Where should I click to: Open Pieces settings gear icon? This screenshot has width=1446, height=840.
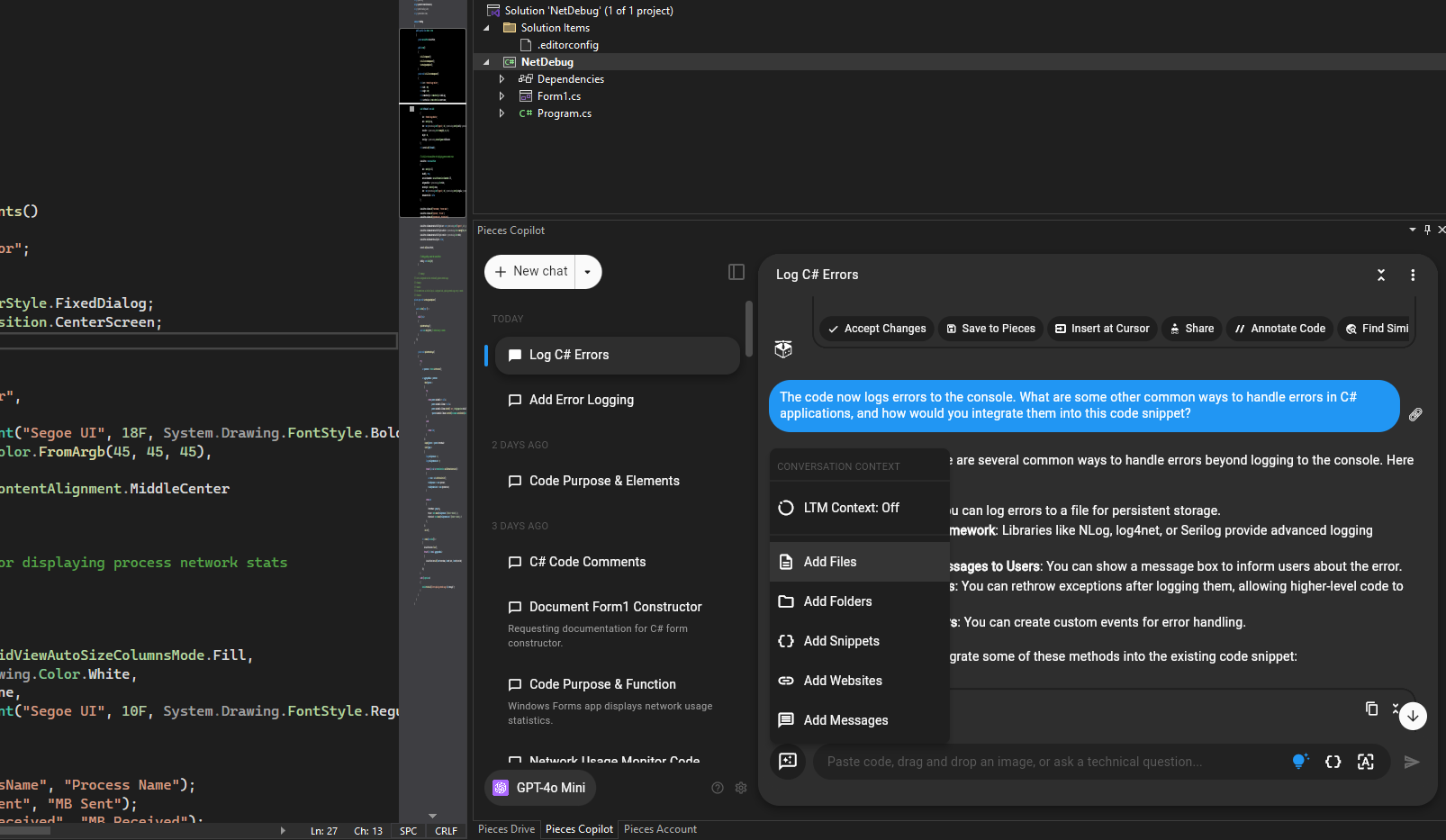741,788
